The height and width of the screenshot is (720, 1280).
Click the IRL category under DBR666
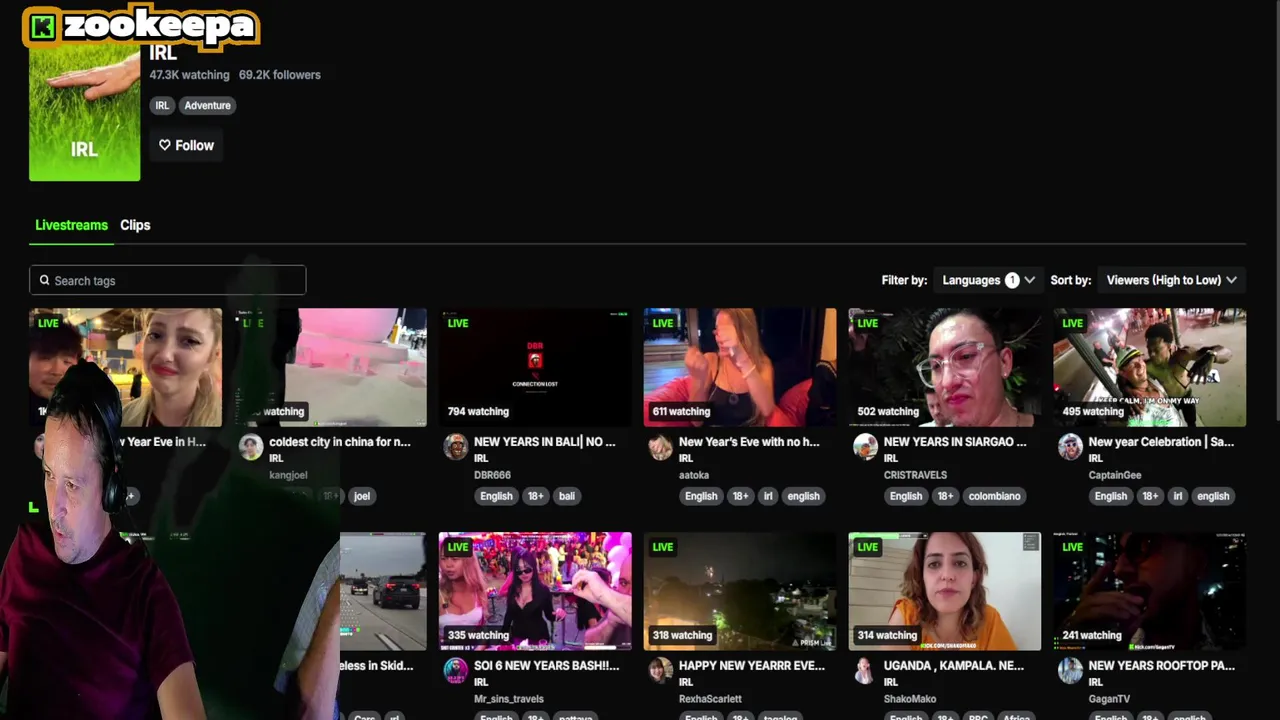tap(481, 459)
